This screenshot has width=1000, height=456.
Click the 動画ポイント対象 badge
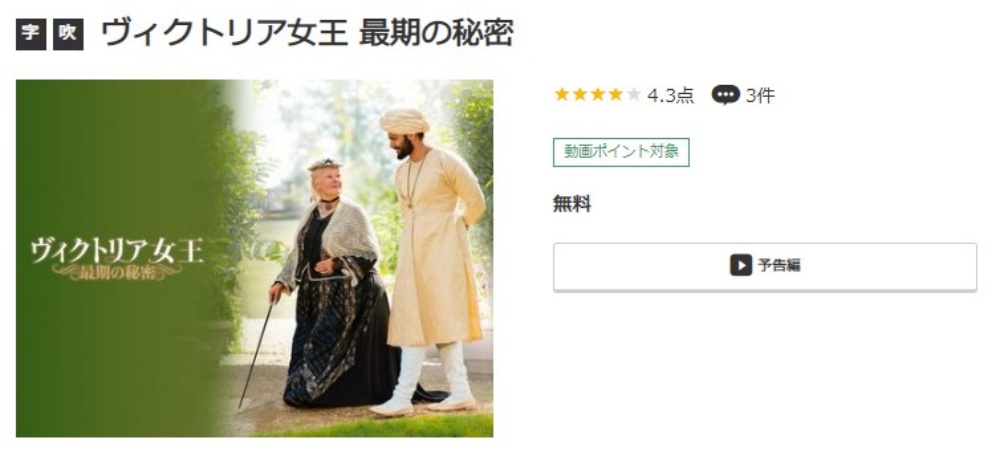click(621, 152)
